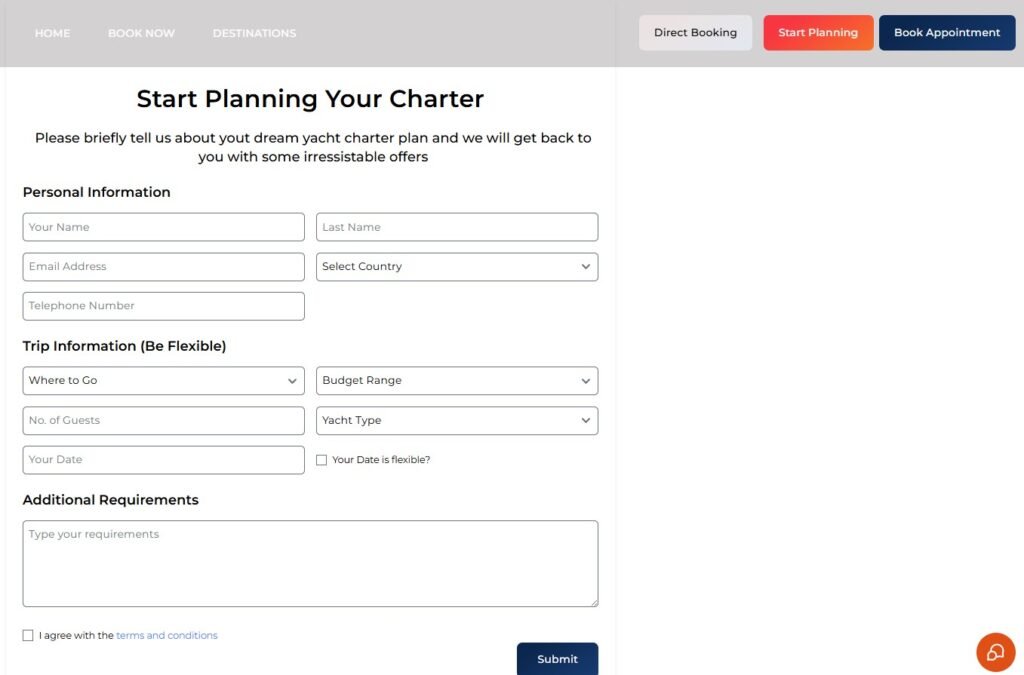The height and width of the screenshot is (675, 1024).
Task: Select the Email Address input
Action: coord(163,267)
